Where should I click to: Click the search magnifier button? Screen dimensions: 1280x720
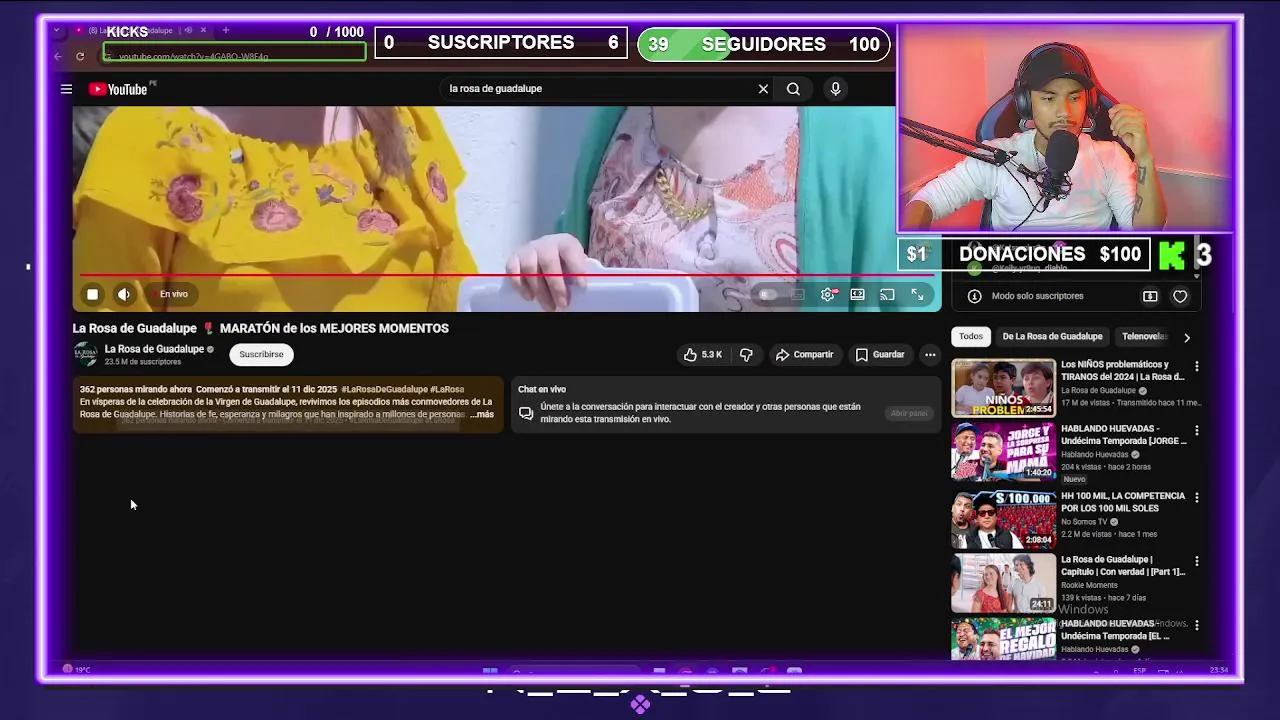[x=793, y=89]
